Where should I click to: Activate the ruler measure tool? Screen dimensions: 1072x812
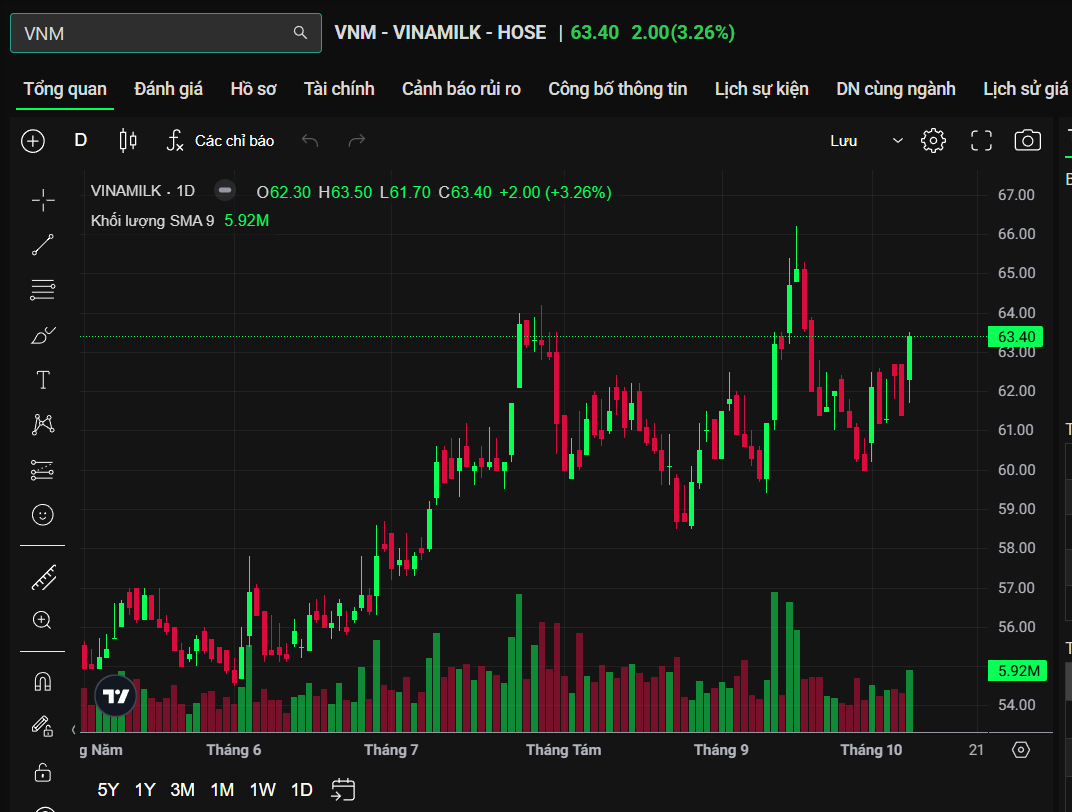[x=43, y=577]
